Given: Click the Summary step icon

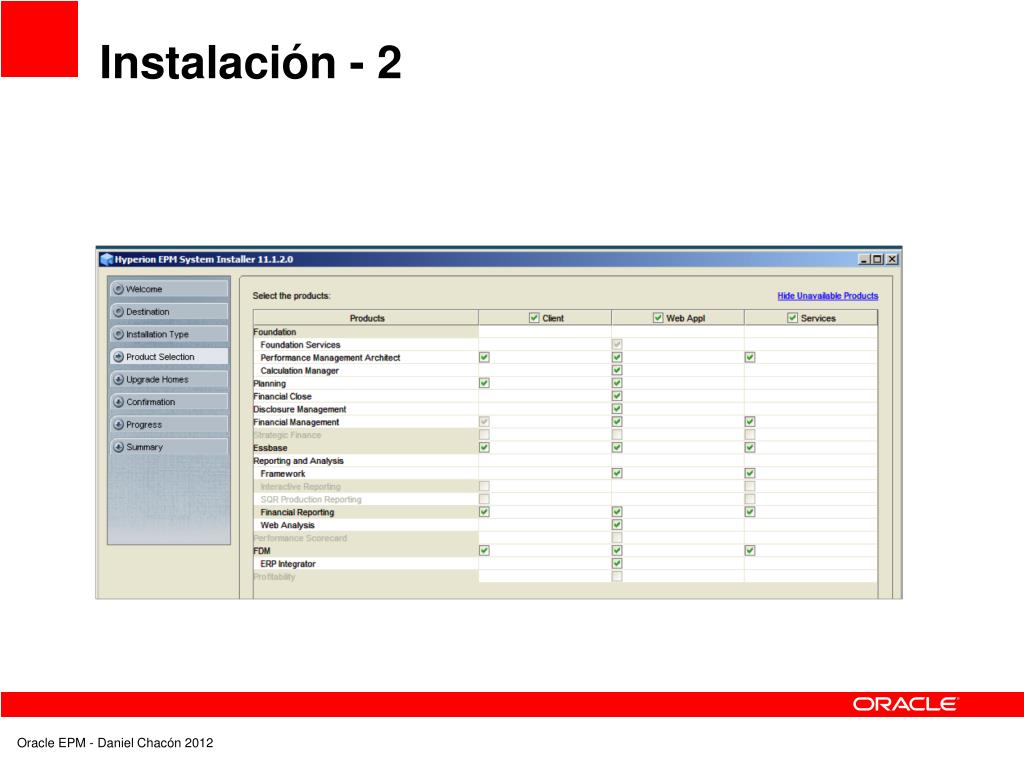Looking at the screenshot, I should pos(118,447).
